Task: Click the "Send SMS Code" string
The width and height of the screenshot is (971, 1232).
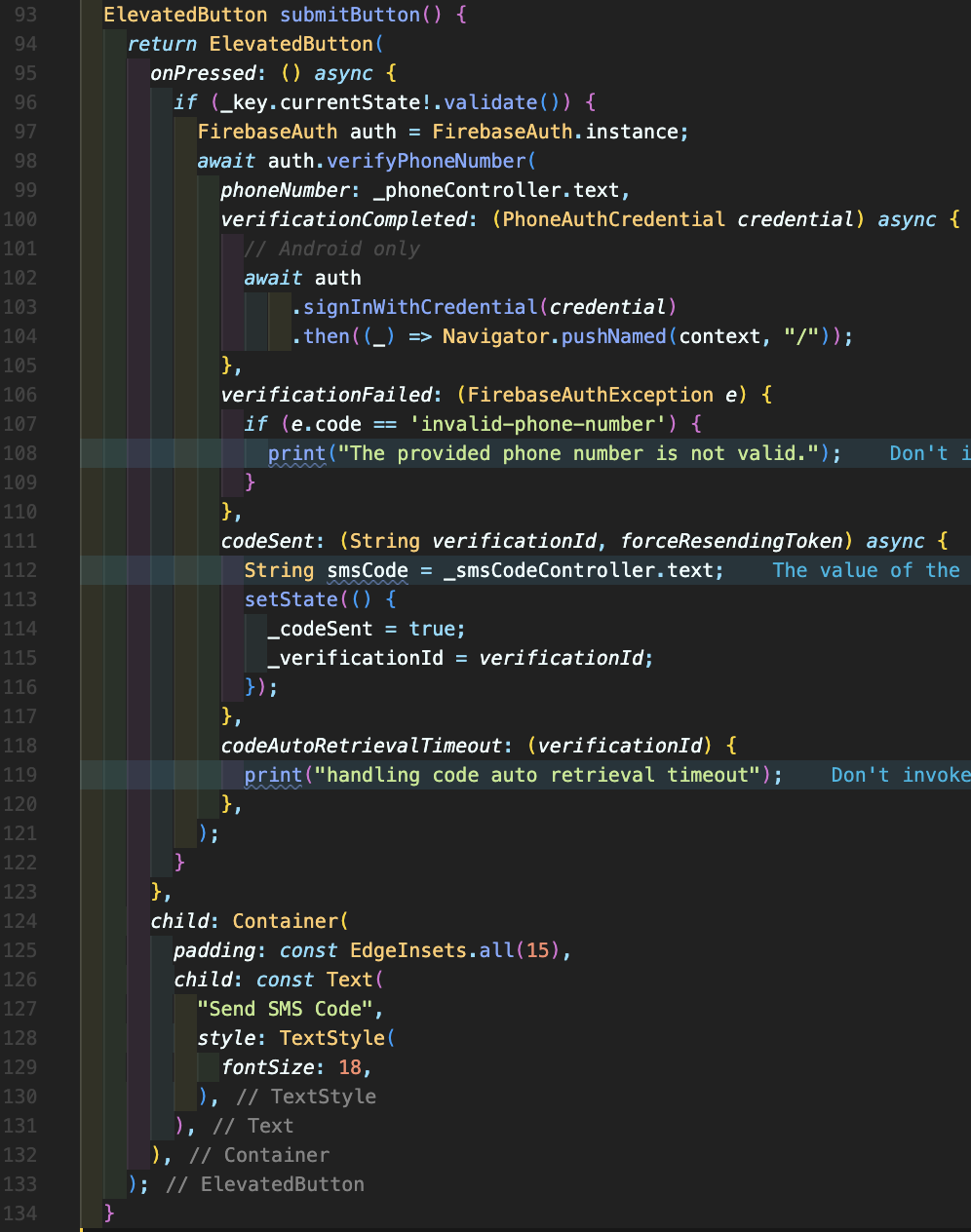Action: point(286,1009)
